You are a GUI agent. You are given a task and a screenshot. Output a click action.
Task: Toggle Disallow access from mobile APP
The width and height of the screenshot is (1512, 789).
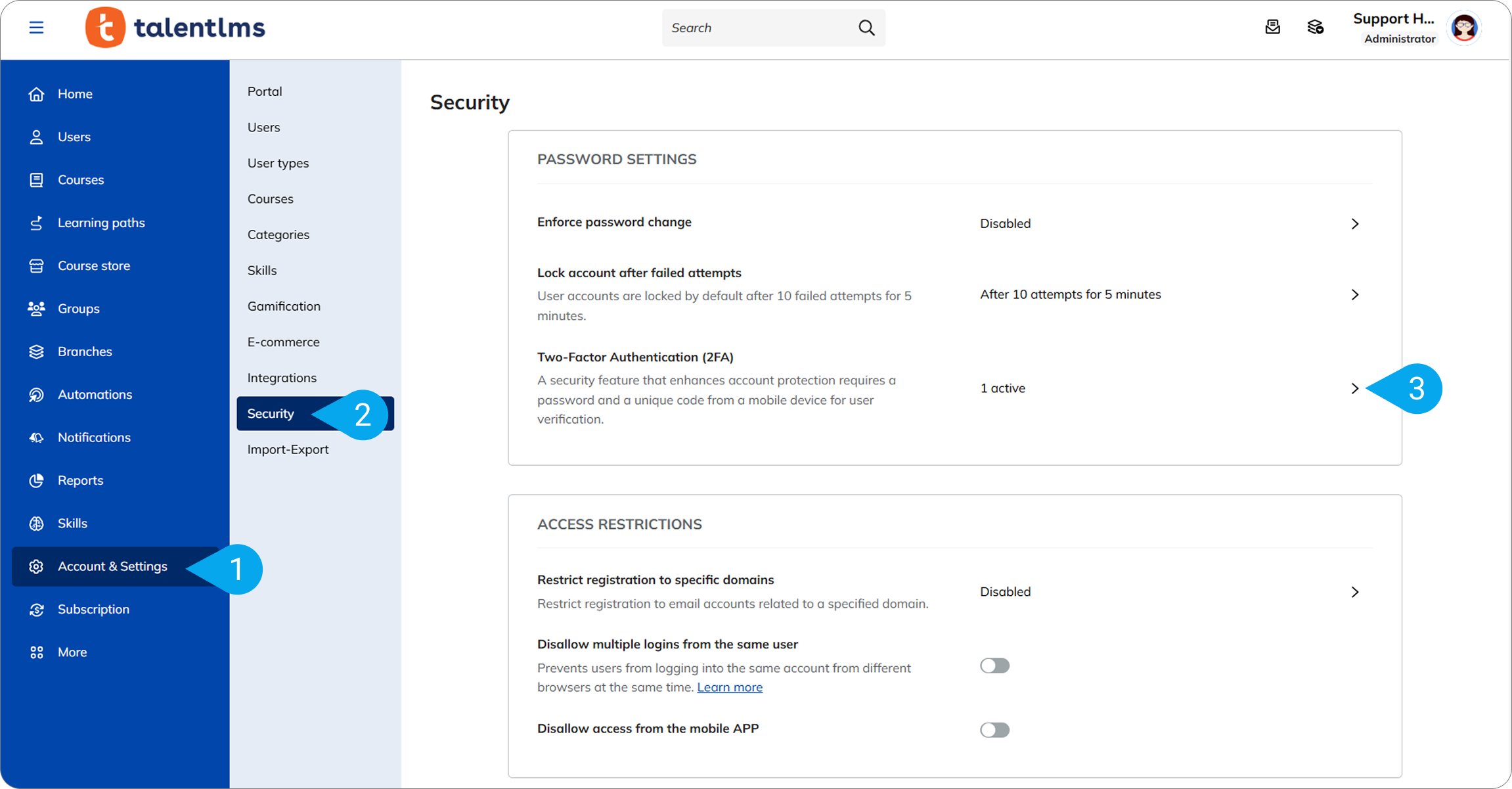994,730
